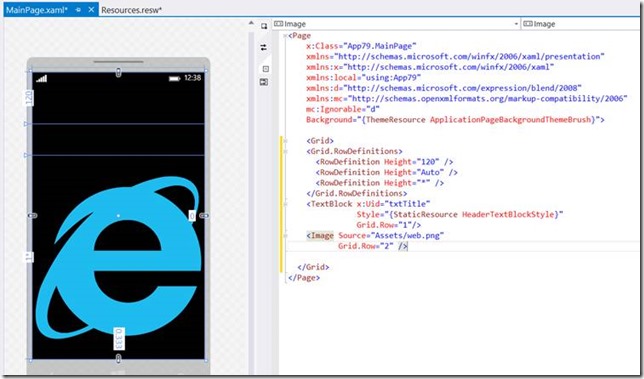Click the Source="Assets/web.png" attribute
Image resolution: width=644 pixels, height=379 pixels.
tap(391, 236)
